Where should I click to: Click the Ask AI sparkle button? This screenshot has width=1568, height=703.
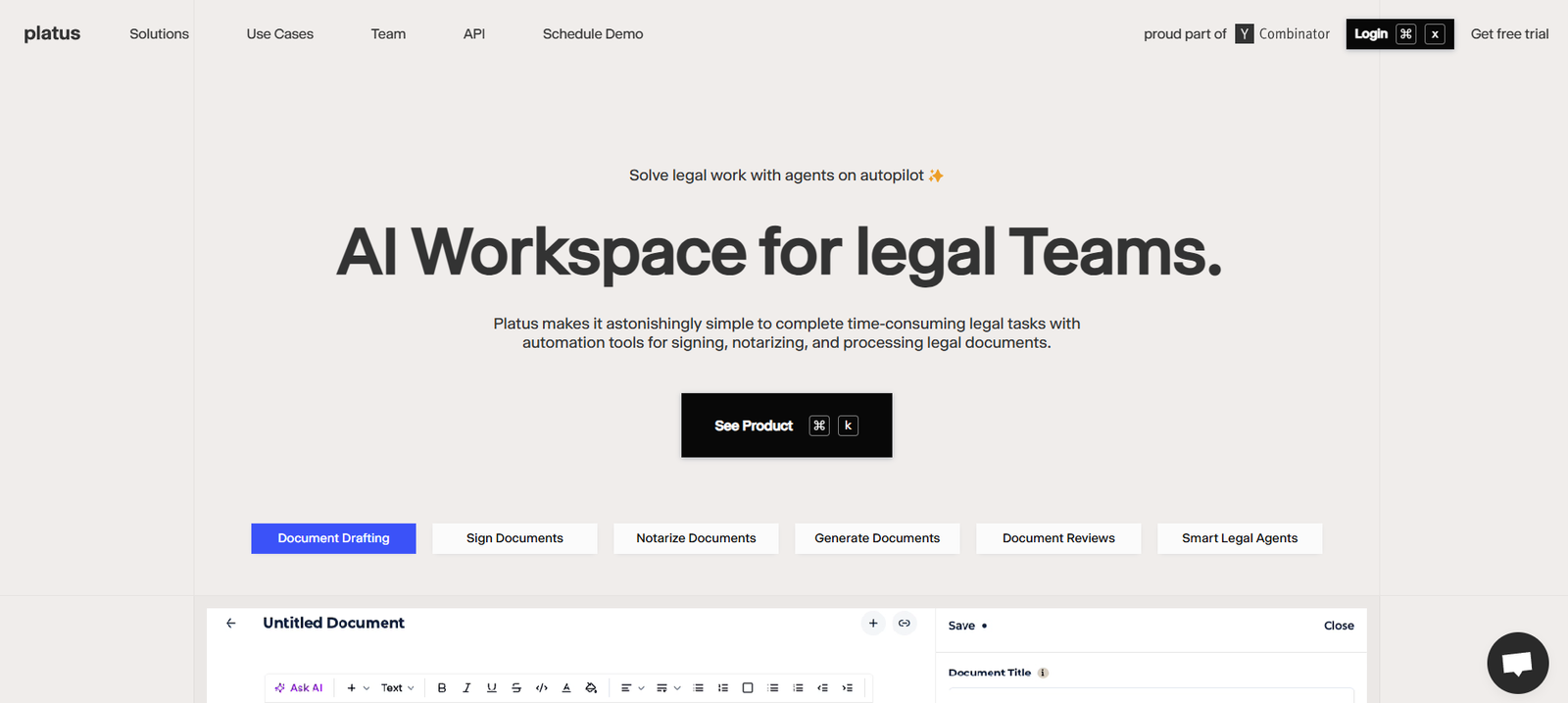(300, 688)
